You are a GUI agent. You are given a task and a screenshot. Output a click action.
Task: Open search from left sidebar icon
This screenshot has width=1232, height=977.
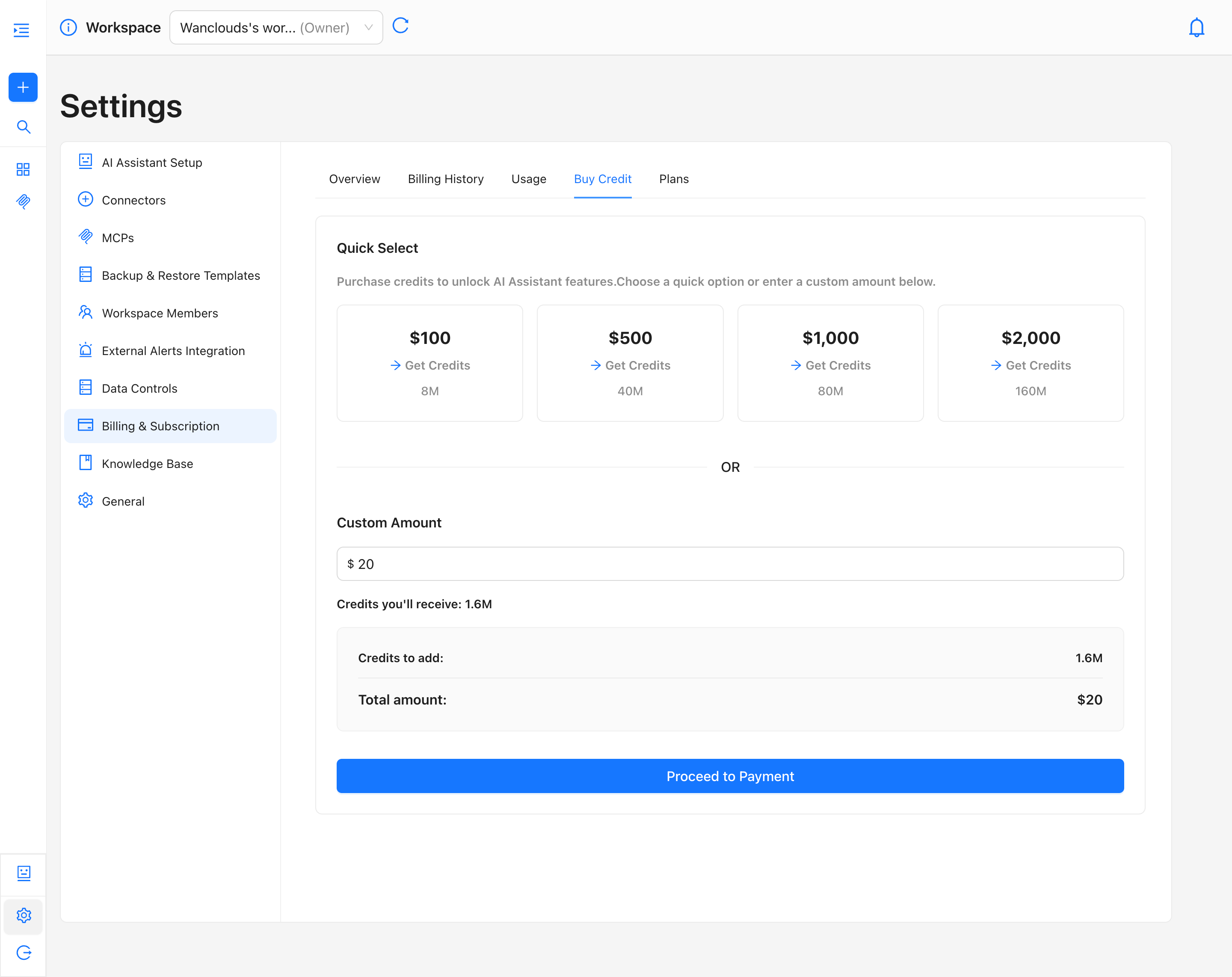[23, 127]
